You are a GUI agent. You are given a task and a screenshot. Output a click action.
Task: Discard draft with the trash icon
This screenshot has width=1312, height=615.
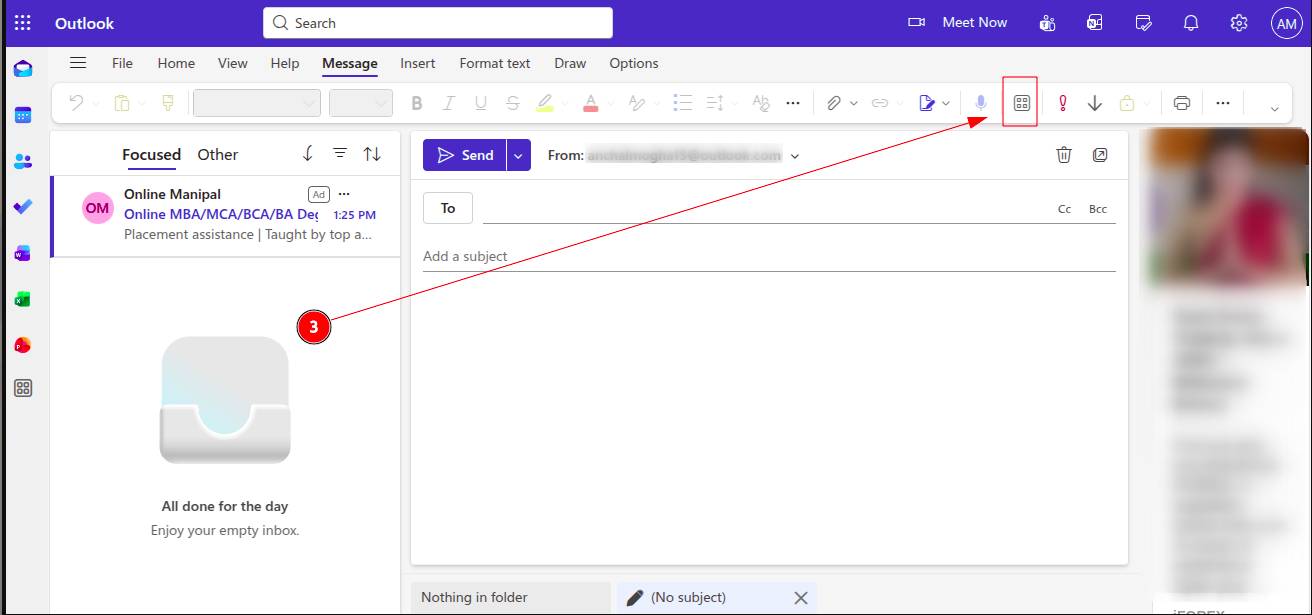pyautogui.click(x=1064, y=155)
